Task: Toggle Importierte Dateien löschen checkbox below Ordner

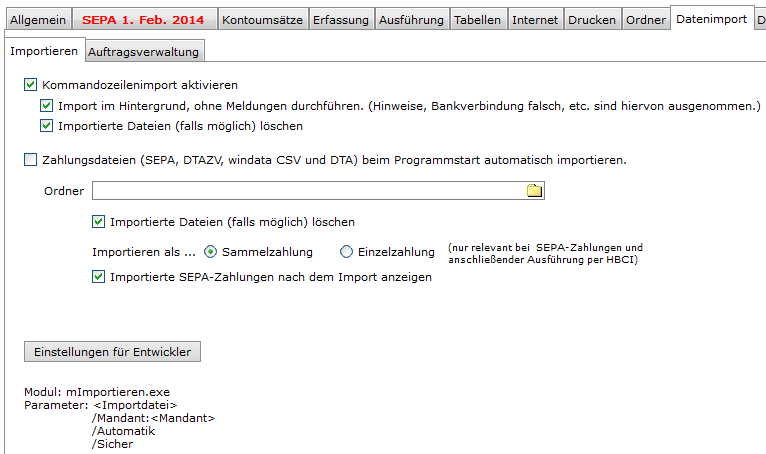Action: [x=98, y=222]
